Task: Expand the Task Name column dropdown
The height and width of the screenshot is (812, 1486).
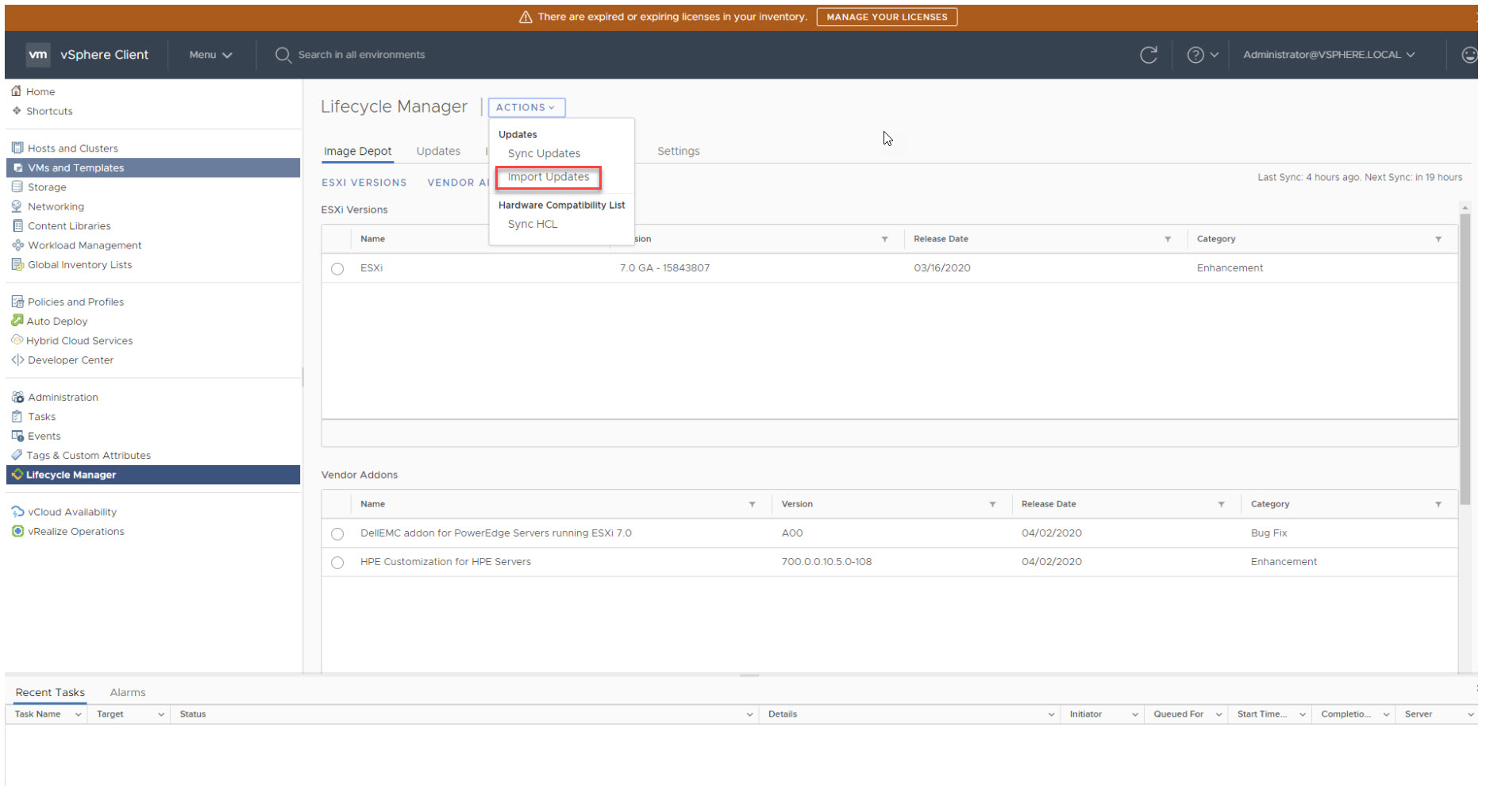Action: click(78, 715)
